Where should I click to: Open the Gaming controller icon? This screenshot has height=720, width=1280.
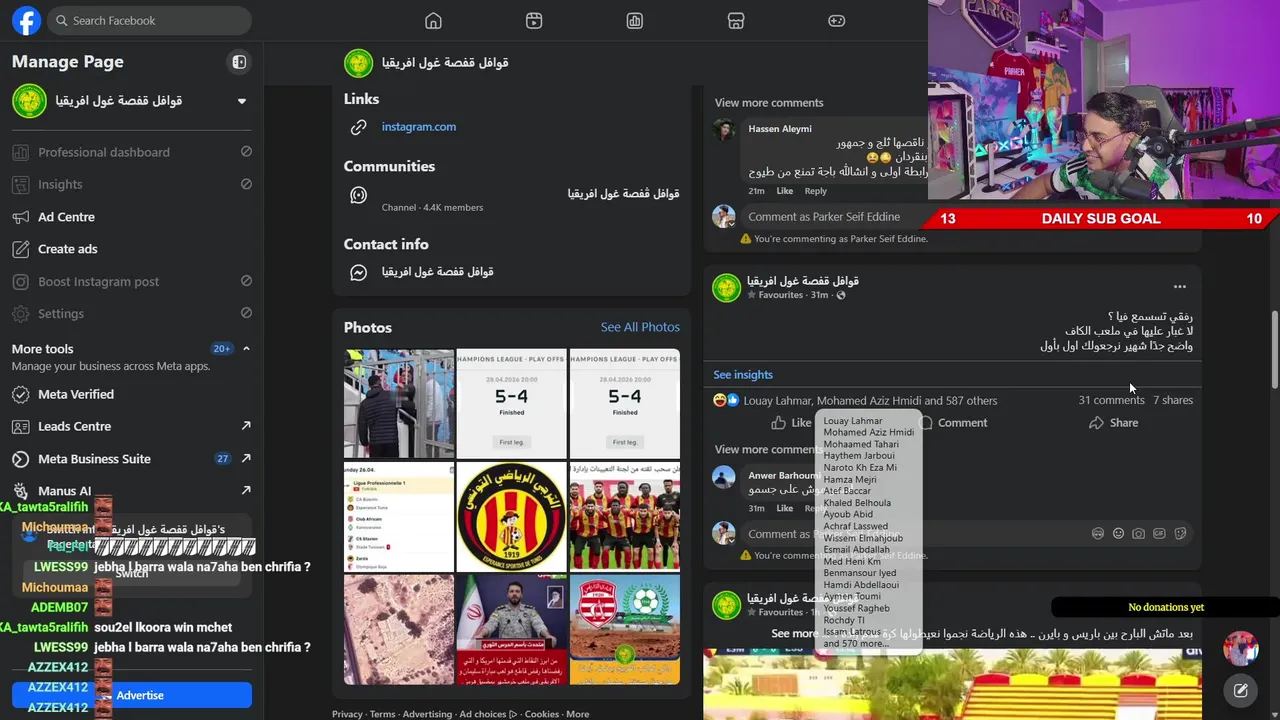837,21
